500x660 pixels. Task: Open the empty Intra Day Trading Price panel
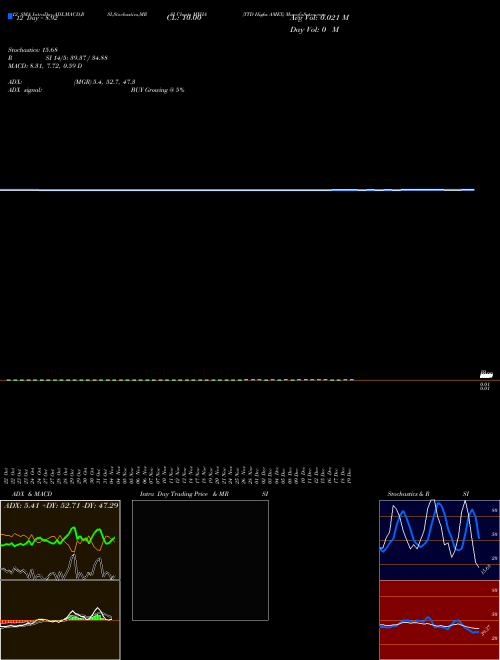(x=200, y=560)
